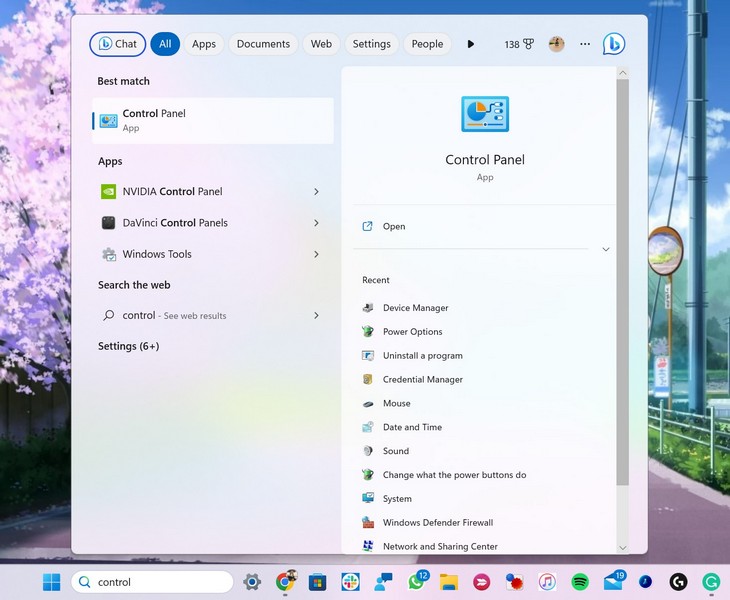This screenshot has height=600, width=730.
Task: Open Google Chrome in taskbar
Action: point(286,582)
